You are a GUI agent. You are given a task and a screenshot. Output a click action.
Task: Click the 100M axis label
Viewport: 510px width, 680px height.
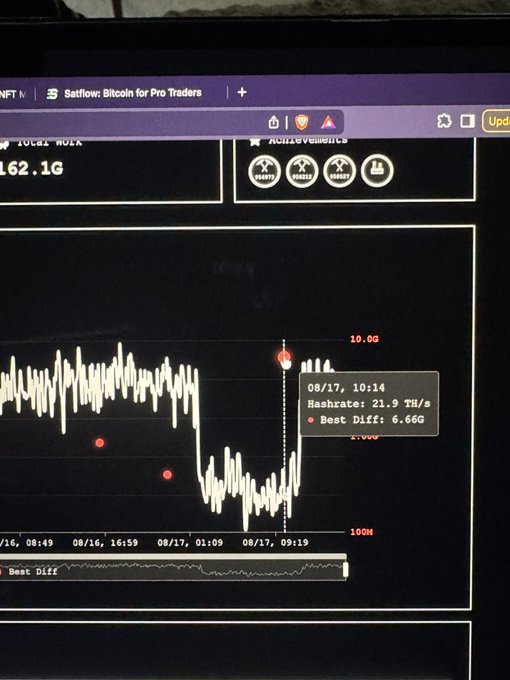pos(361,532)
